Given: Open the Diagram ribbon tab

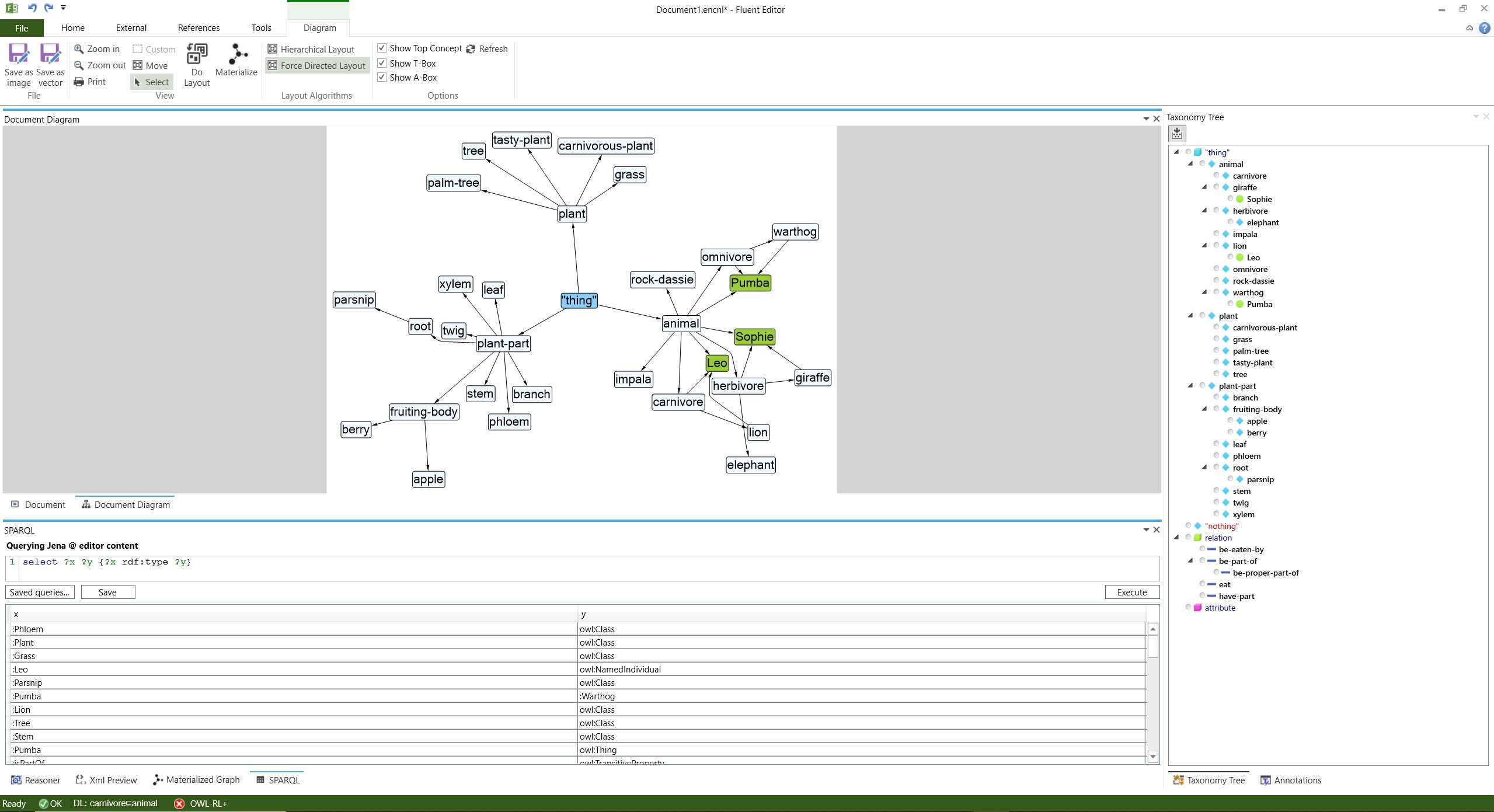Looking at the screenshot, I should pyautogui.click(x=320, y=27).
